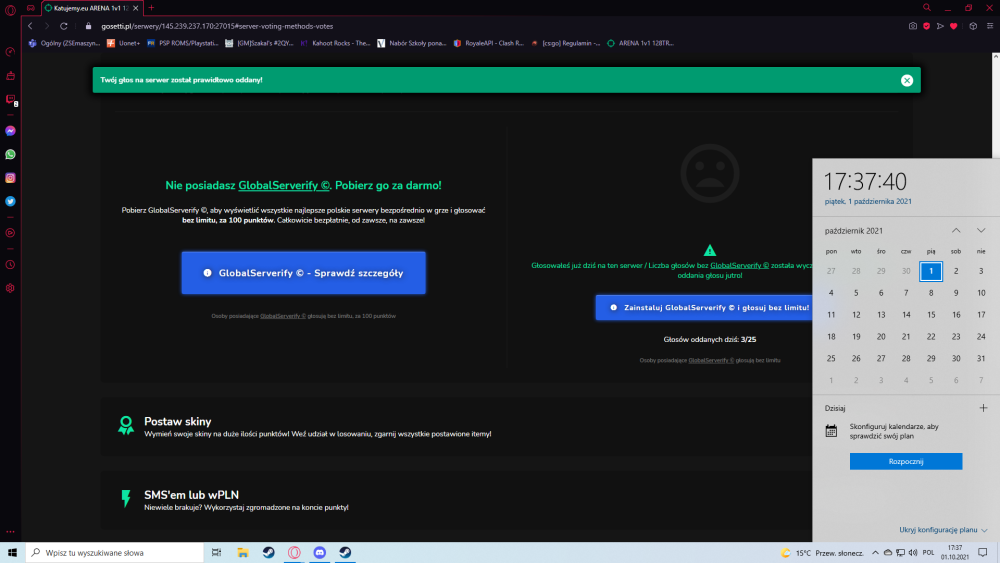The width and height of the screenshot is (1000, 563).
Task: Go back with the browser back arrow
Action: click(x=30, y=26)
